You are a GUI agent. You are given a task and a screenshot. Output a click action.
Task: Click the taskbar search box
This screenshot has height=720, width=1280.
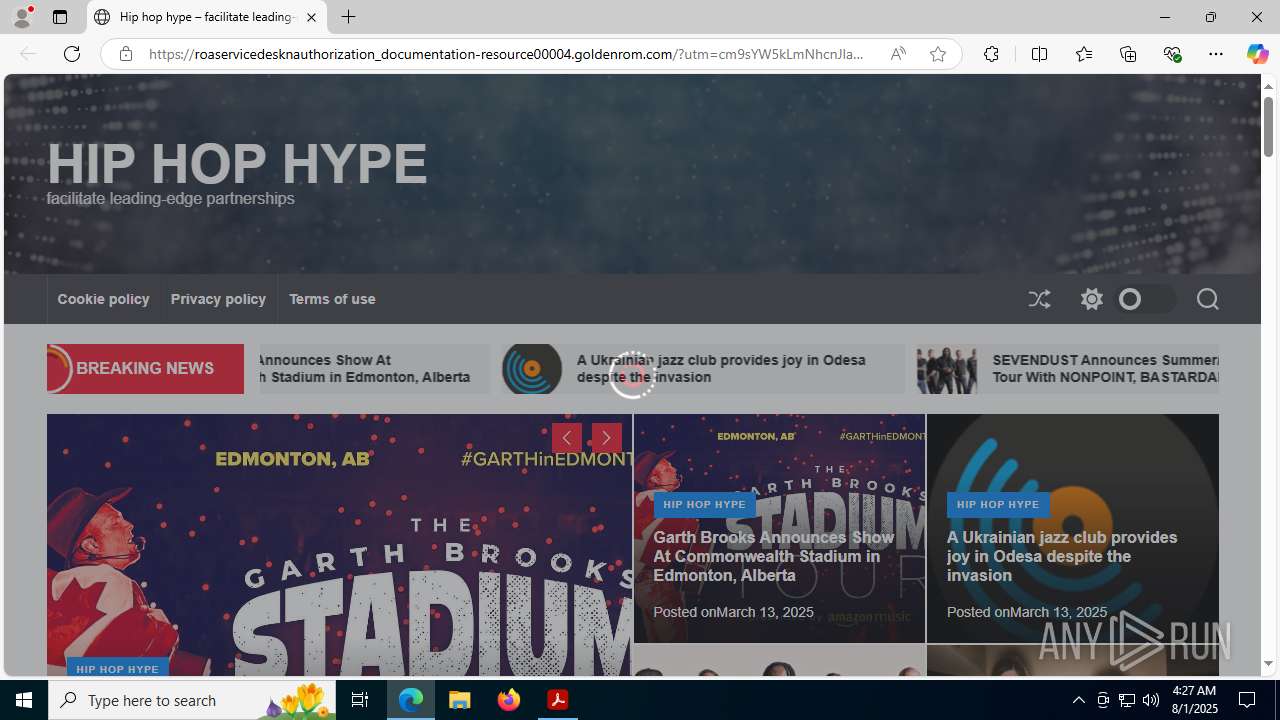click(192, 700)
